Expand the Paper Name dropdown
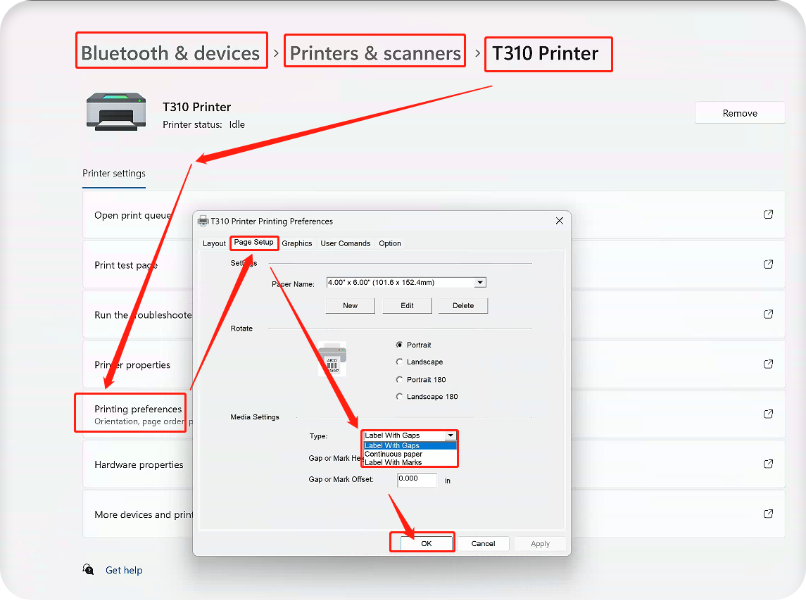 [480, 282]
